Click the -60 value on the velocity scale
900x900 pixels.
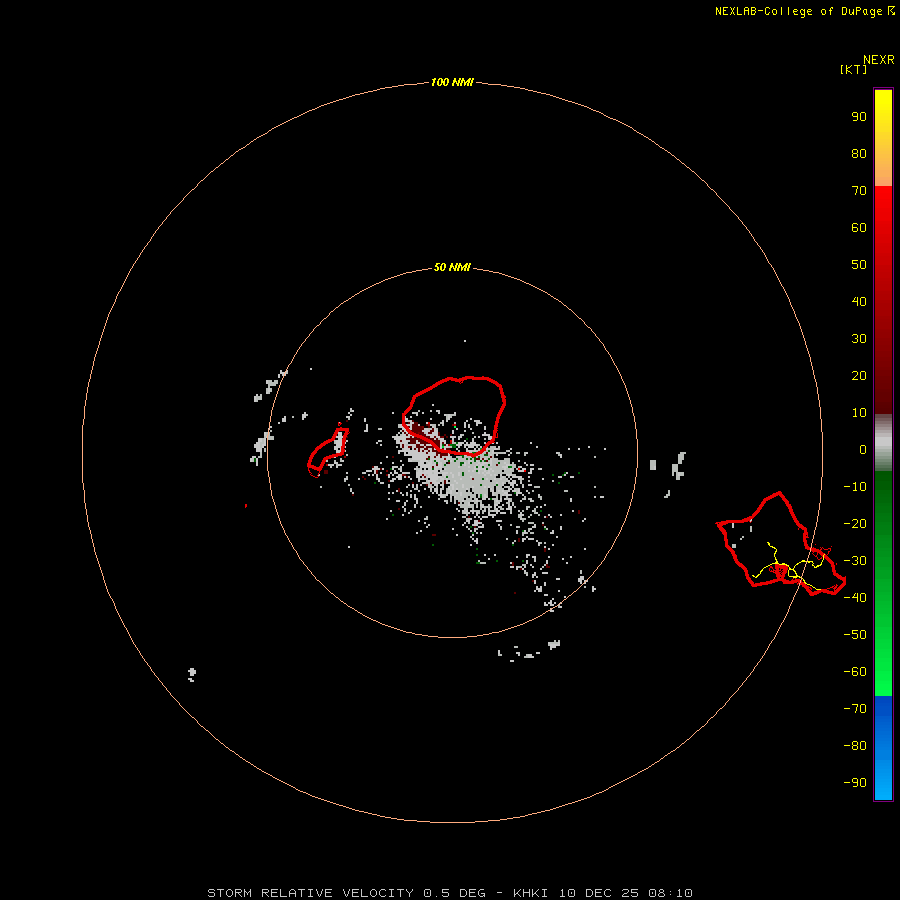click(x=855, y=672)
